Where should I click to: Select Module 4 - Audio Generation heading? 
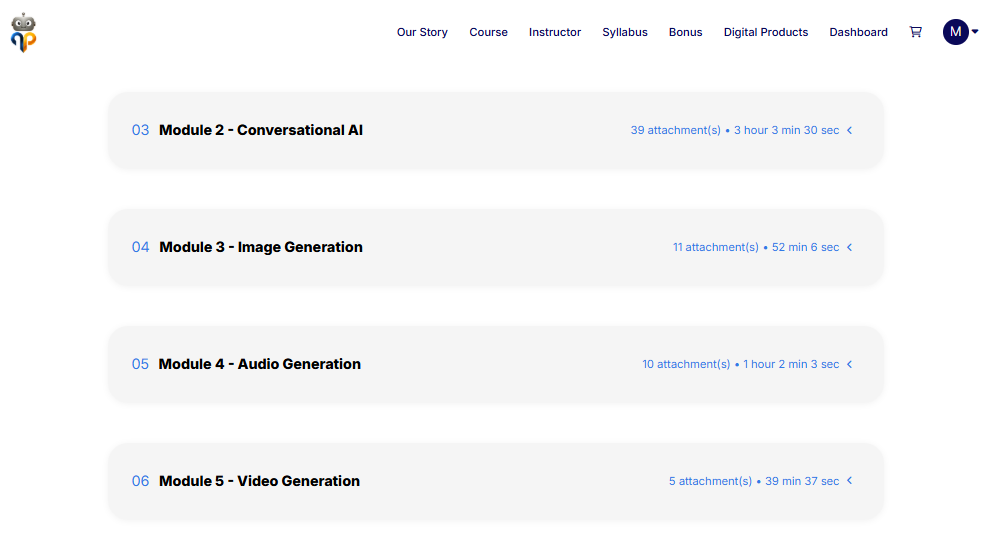tap(260, 364)
